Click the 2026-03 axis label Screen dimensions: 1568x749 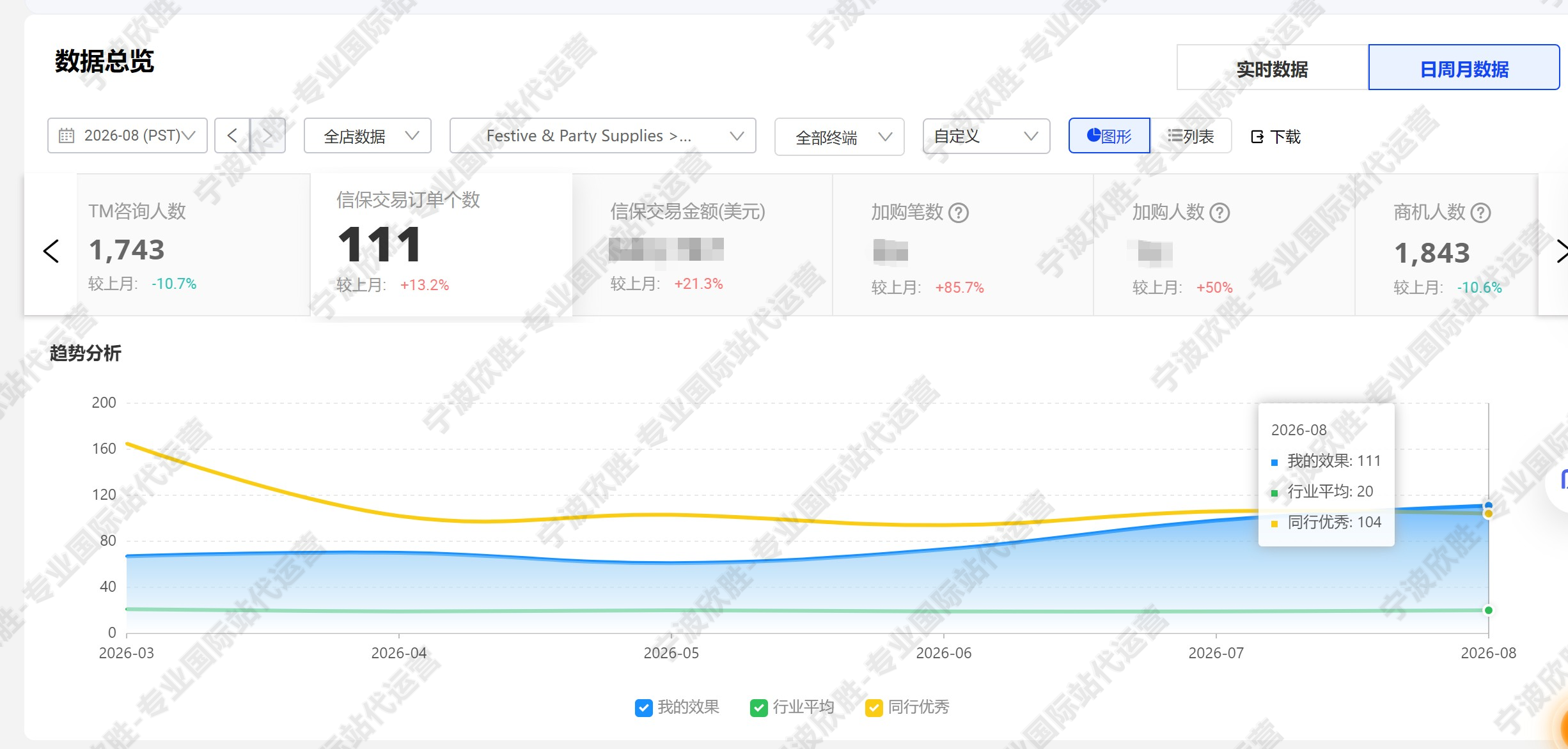point(127,653)
